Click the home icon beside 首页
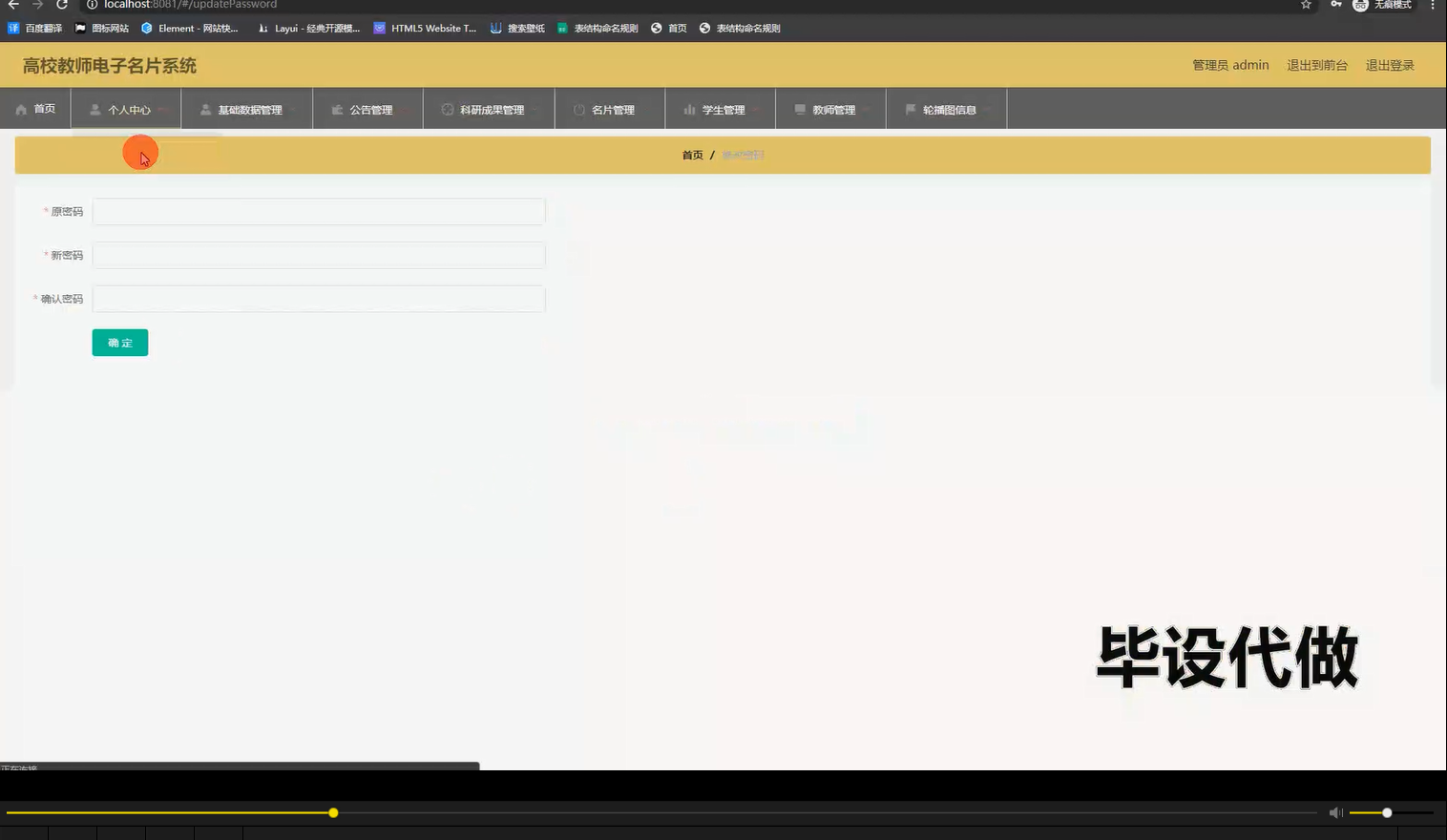Image resolution: width=1447 pixels, height=840 pixels. coord(20,109)
